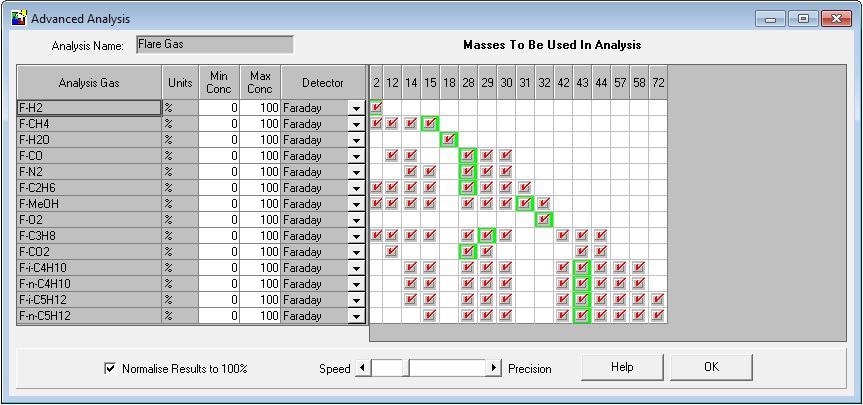Open Detector dropdown for F-C2H6
Screen dimensions: 863x405
(x=356, y=188)
